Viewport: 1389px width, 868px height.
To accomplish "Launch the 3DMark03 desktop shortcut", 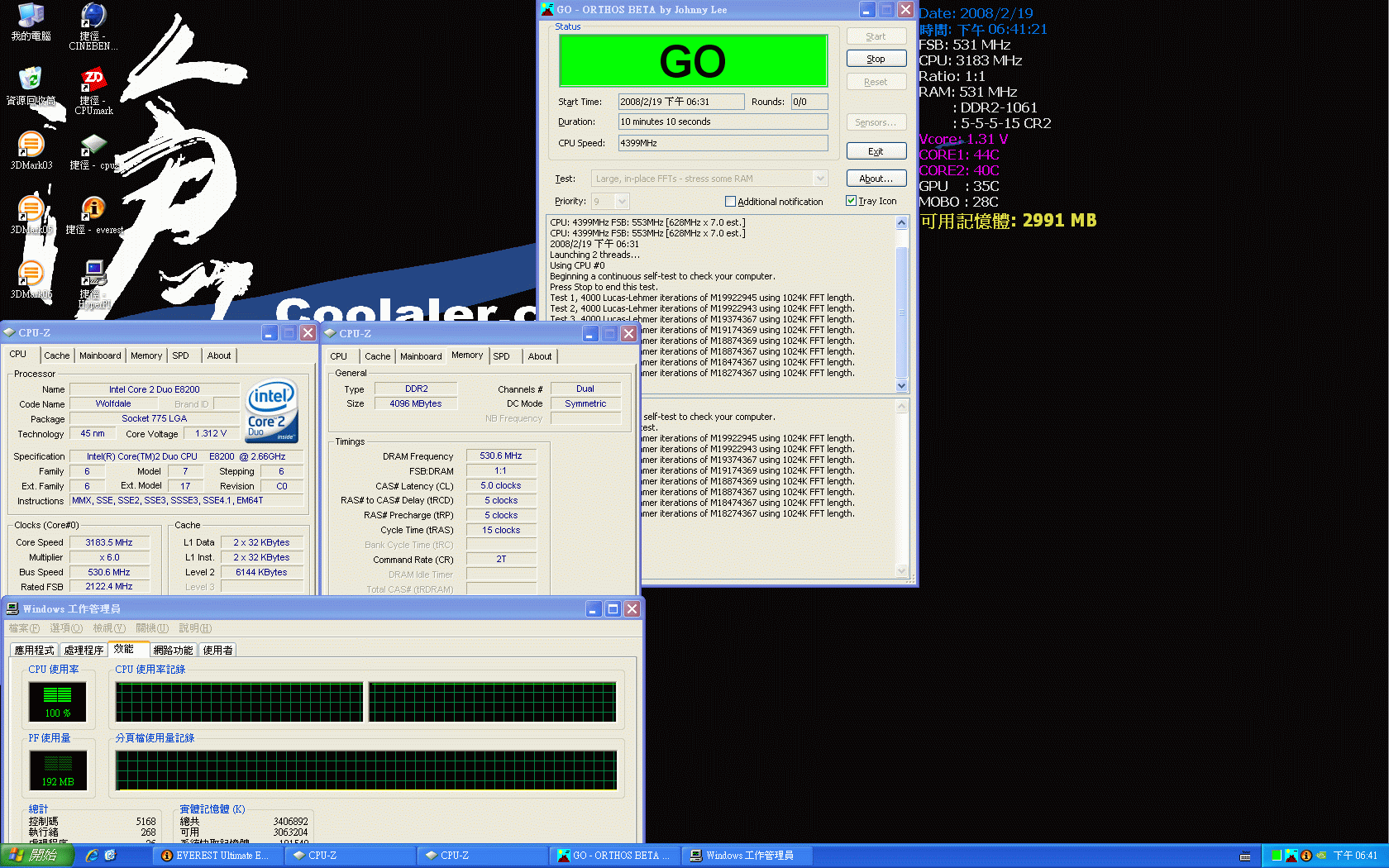I will 31,150.
